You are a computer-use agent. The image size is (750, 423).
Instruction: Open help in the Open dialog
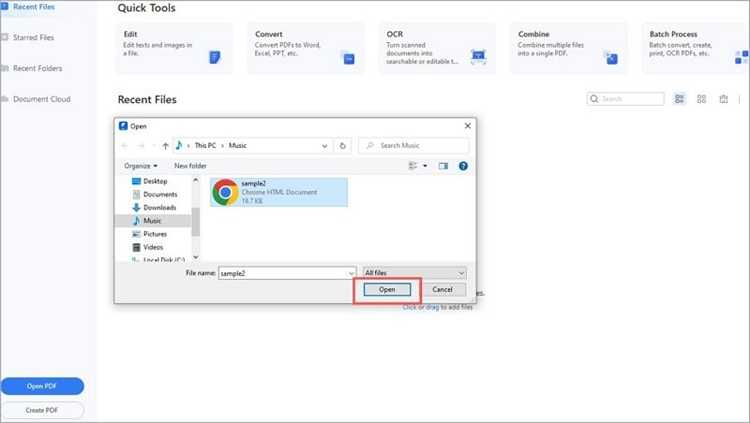tap(463, 166)
